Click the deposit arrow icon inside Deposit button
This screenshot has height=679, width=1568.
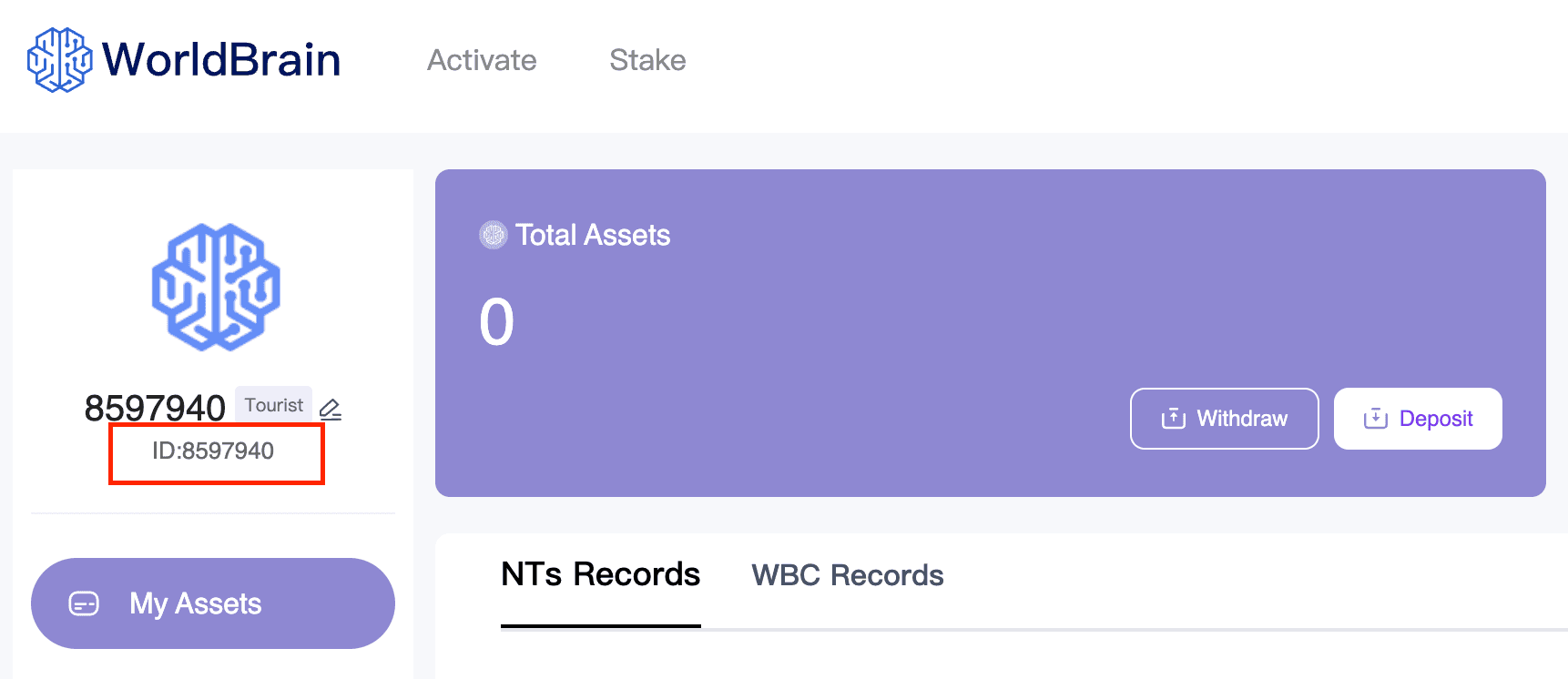[1375, 418]
